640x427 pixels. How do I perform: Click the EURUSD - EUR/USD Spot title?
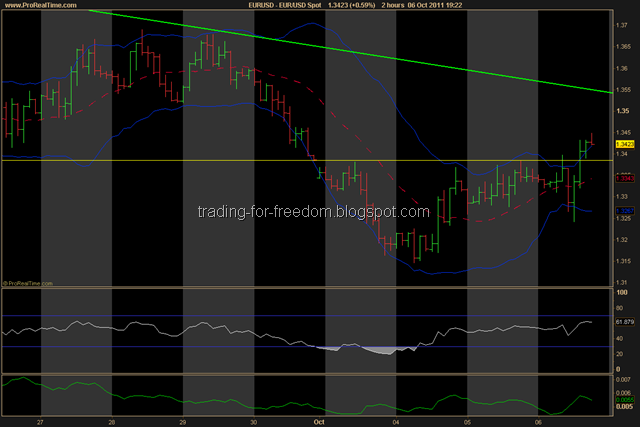[285, 5]
